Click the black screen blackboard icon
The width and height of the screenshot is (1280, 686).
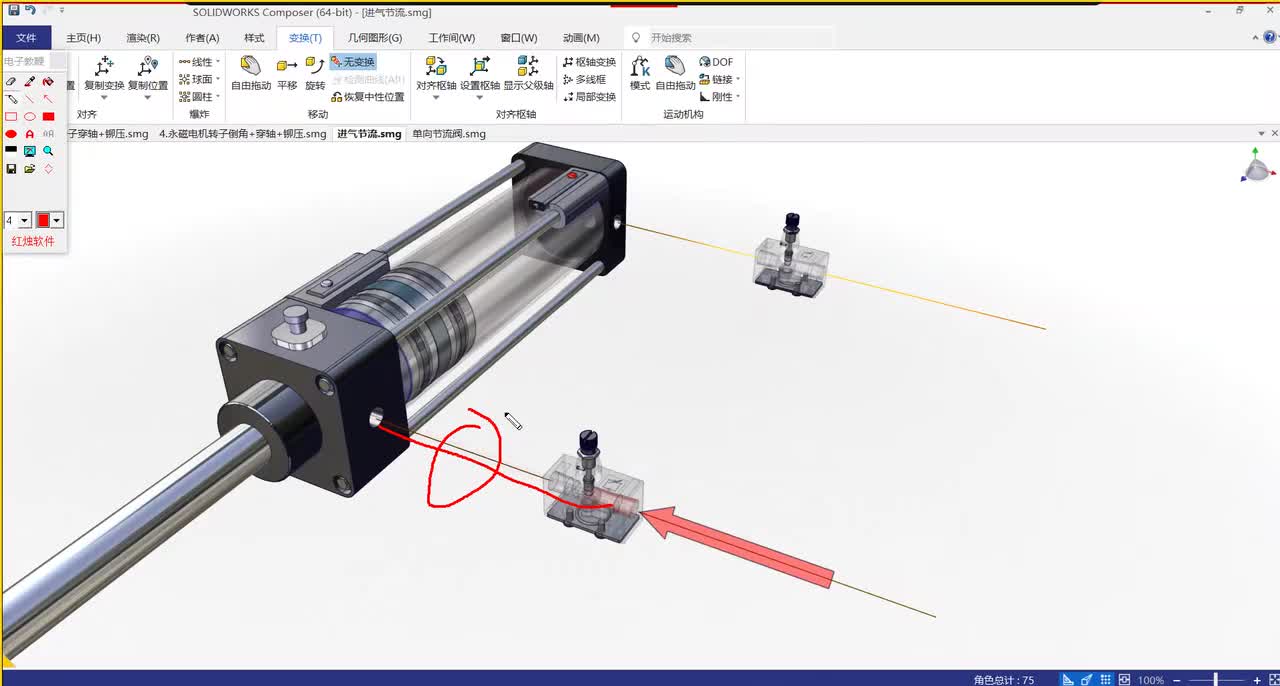11,150
